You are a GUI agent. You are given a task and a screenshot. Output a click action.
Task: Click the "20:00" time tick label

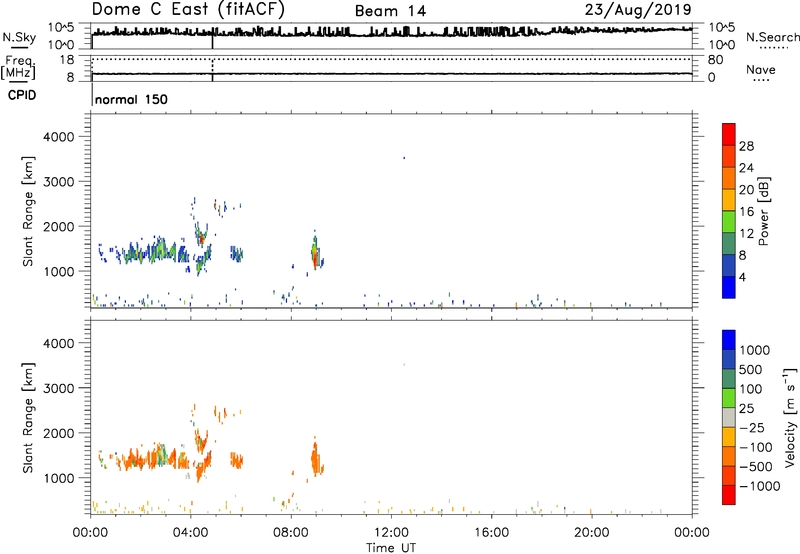point(591,533)
